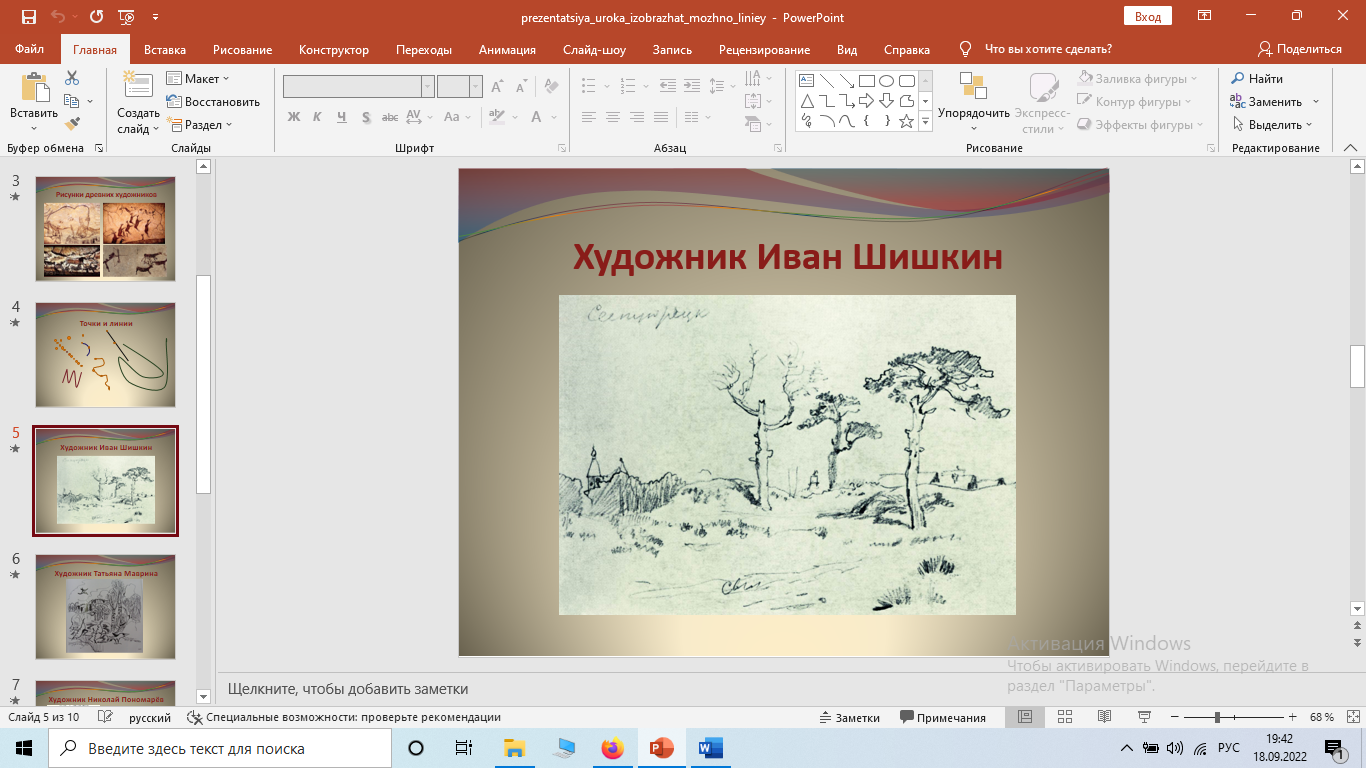The width and height of the screenshot is (1366, 768).
Task: Click the notes area 'Щелкните, чтобы добавить заметки'
Action: coord(348,689)
